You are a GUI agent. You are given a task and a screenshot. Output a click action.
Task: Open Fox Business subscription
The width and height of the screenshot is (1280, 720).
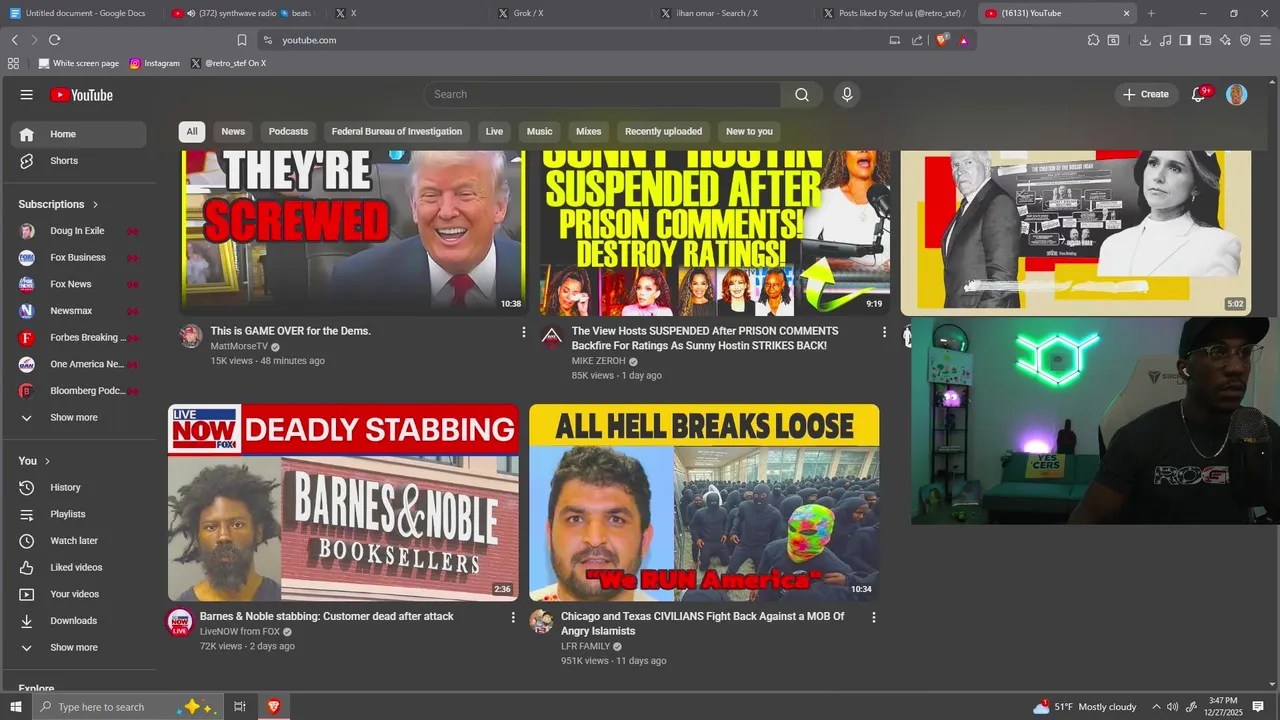(x=78, y=257)
